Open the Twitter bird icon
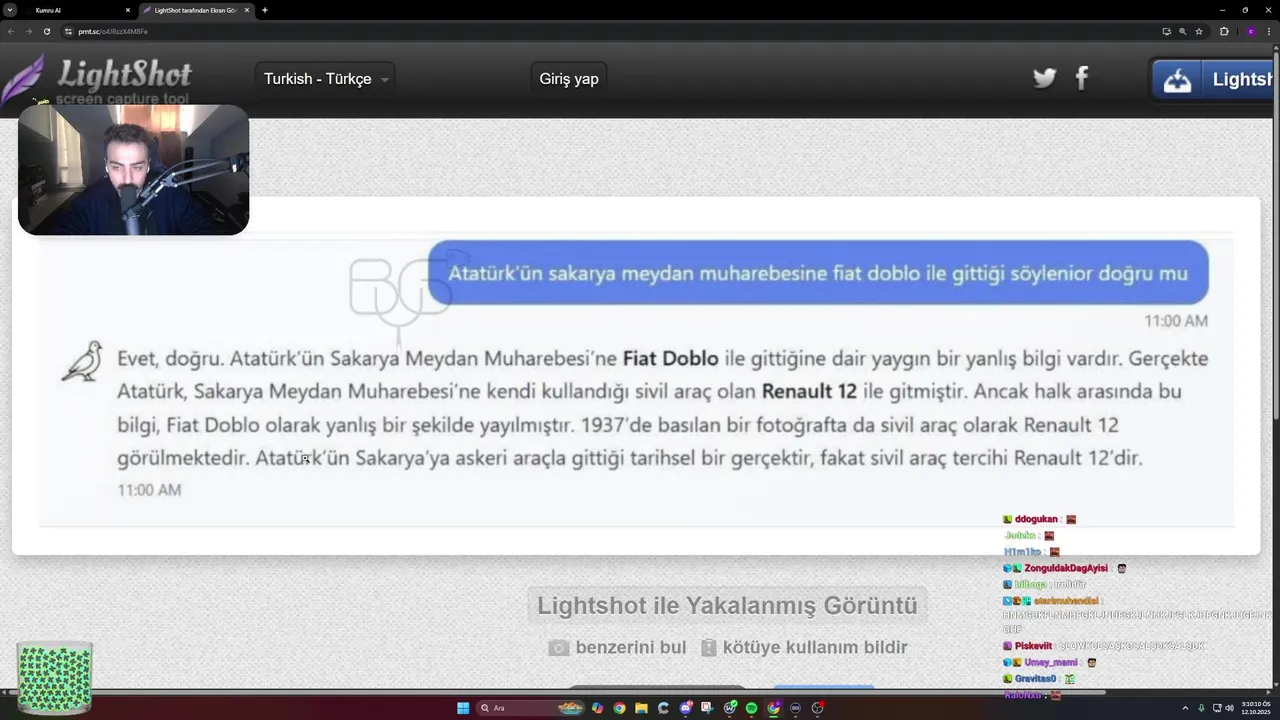 coord(1045,78)
